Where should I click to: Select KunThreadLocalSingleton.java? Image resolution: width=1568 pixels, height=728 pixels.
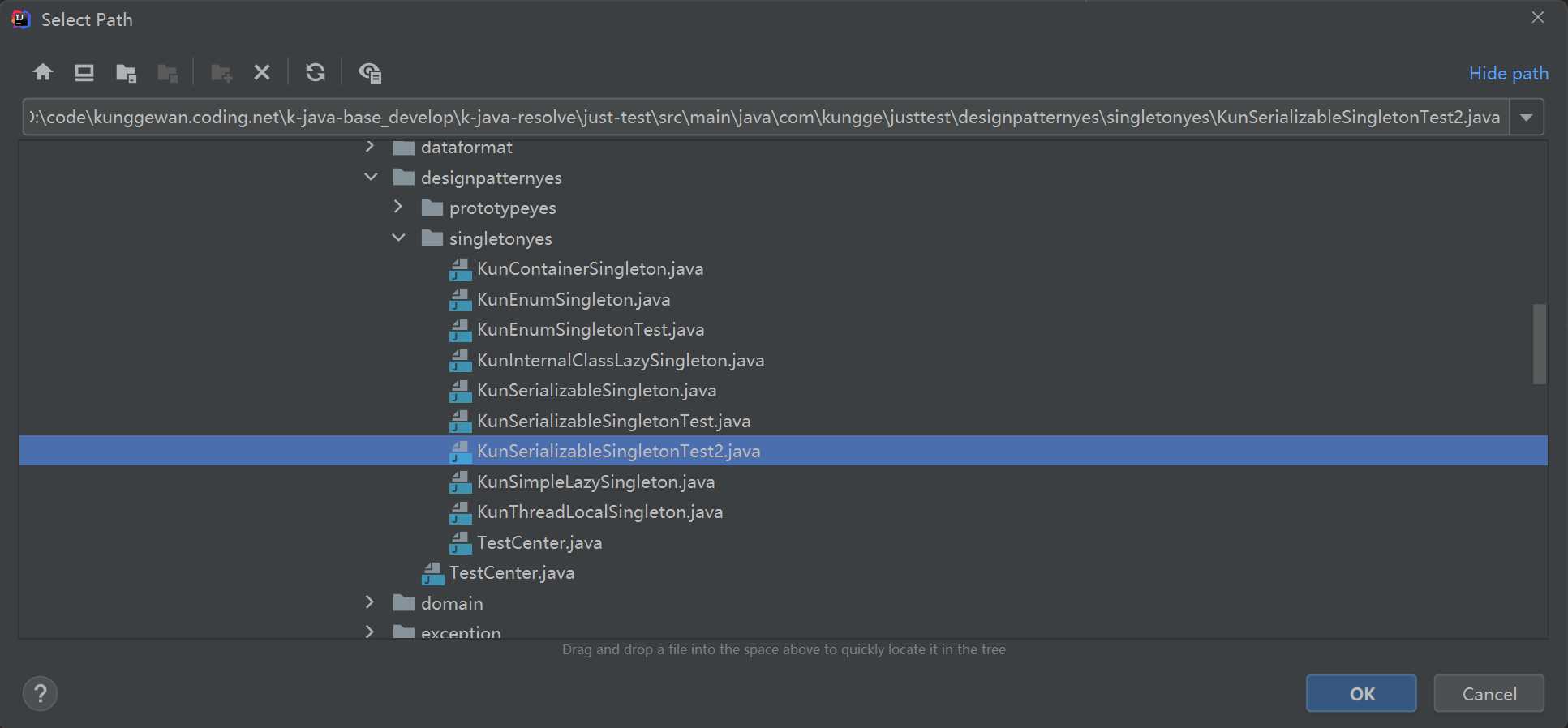[599, 512]
